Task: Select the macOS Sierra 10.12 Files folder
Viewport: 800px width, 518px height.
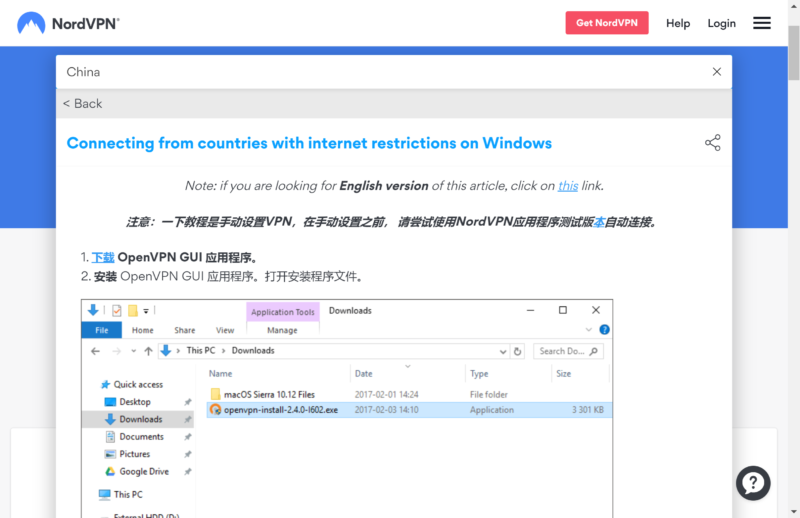Action: pyautogui.click(x=269, y=394)
